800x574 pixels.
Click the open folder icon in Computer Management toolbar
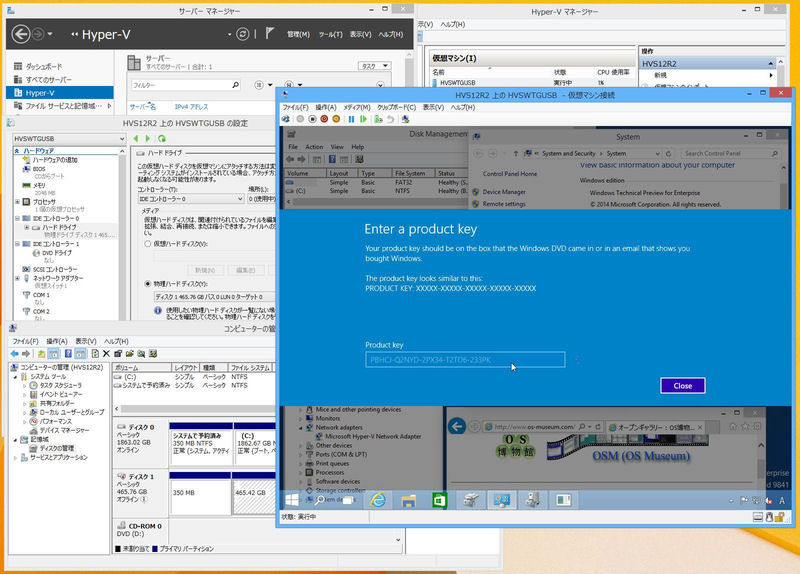coord(130,354)
